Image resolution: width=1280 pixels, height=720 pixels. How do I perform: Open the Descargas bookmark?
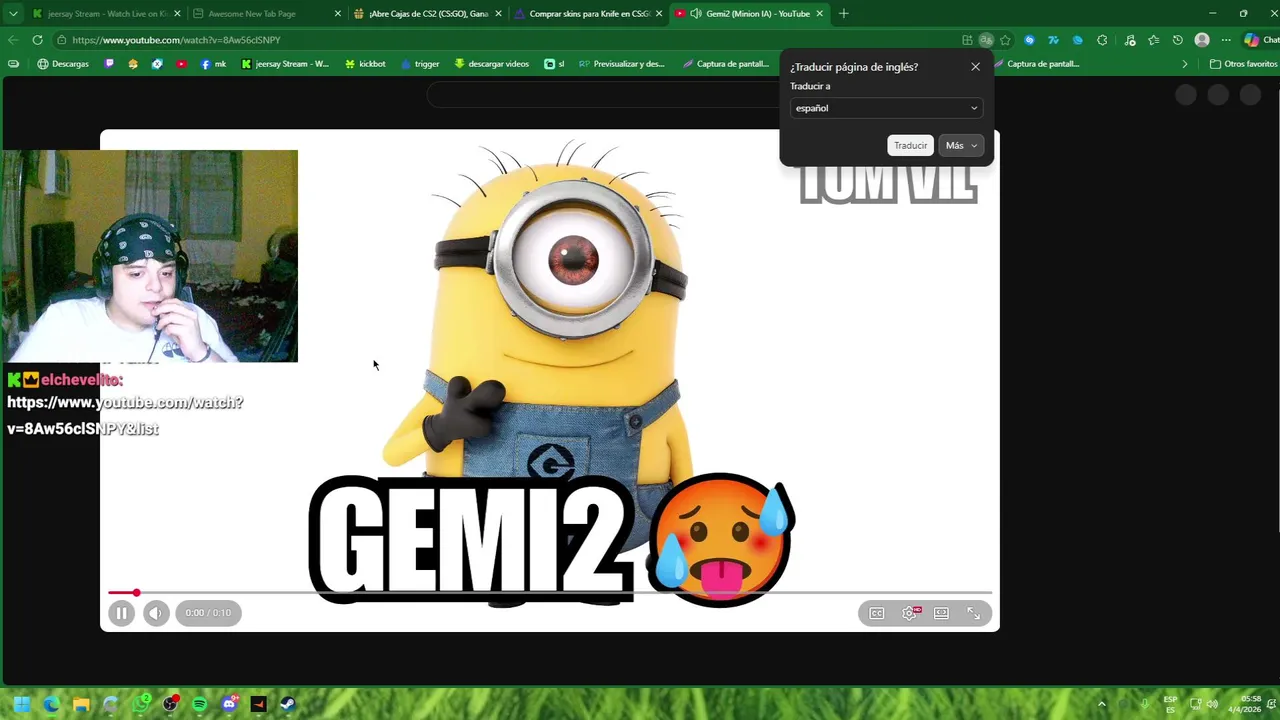pyautogui.click(x=63, y=64)
